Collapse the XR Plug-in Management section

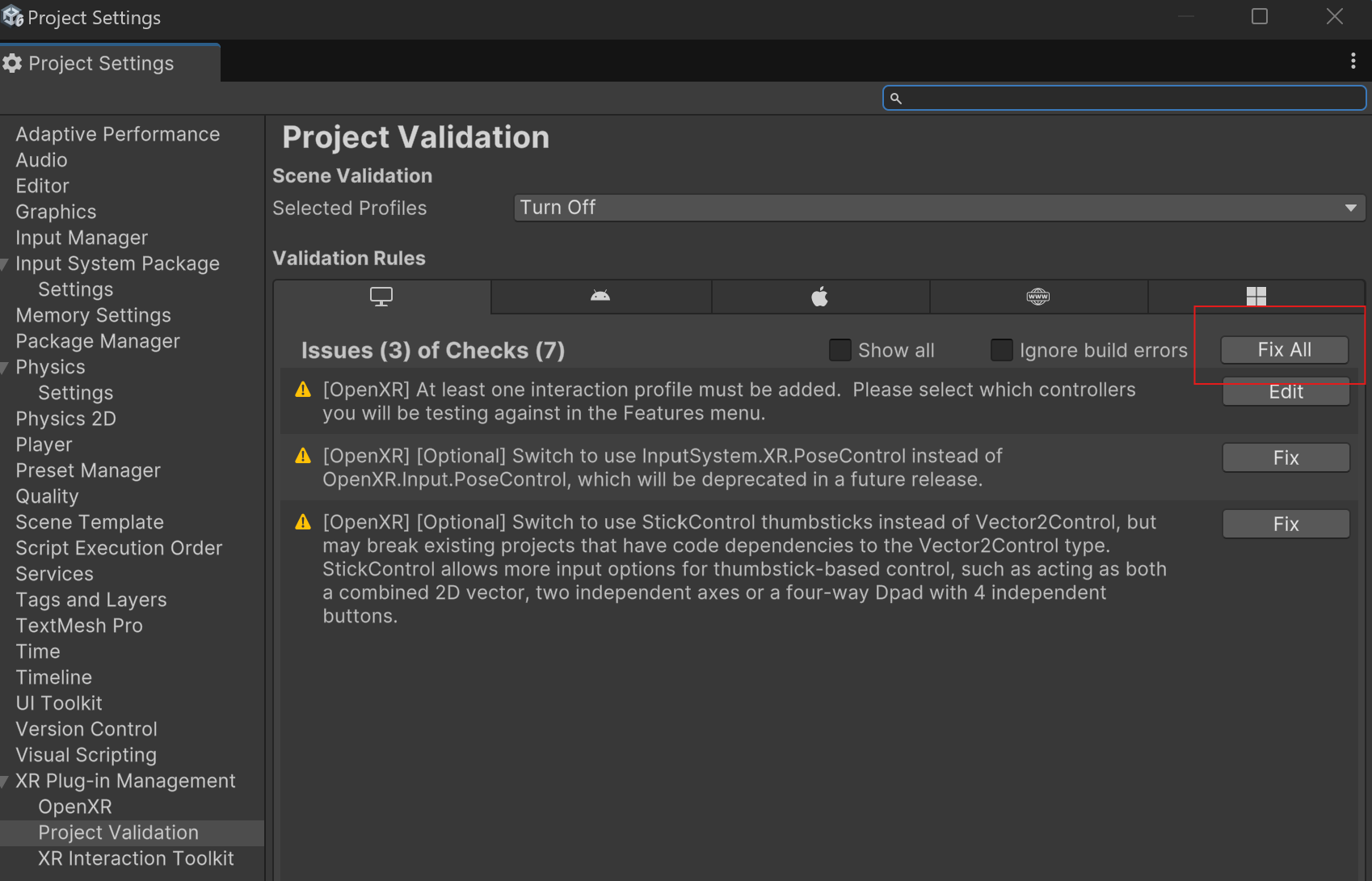(x=6, y=782)
